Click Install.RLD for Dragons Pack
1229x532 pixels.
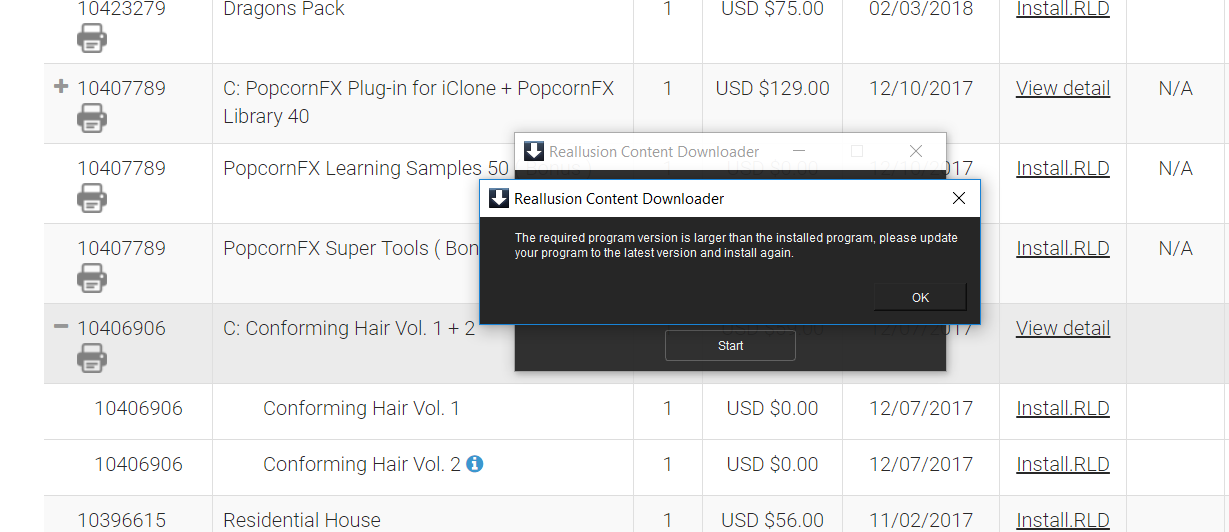pos(1062,9)
